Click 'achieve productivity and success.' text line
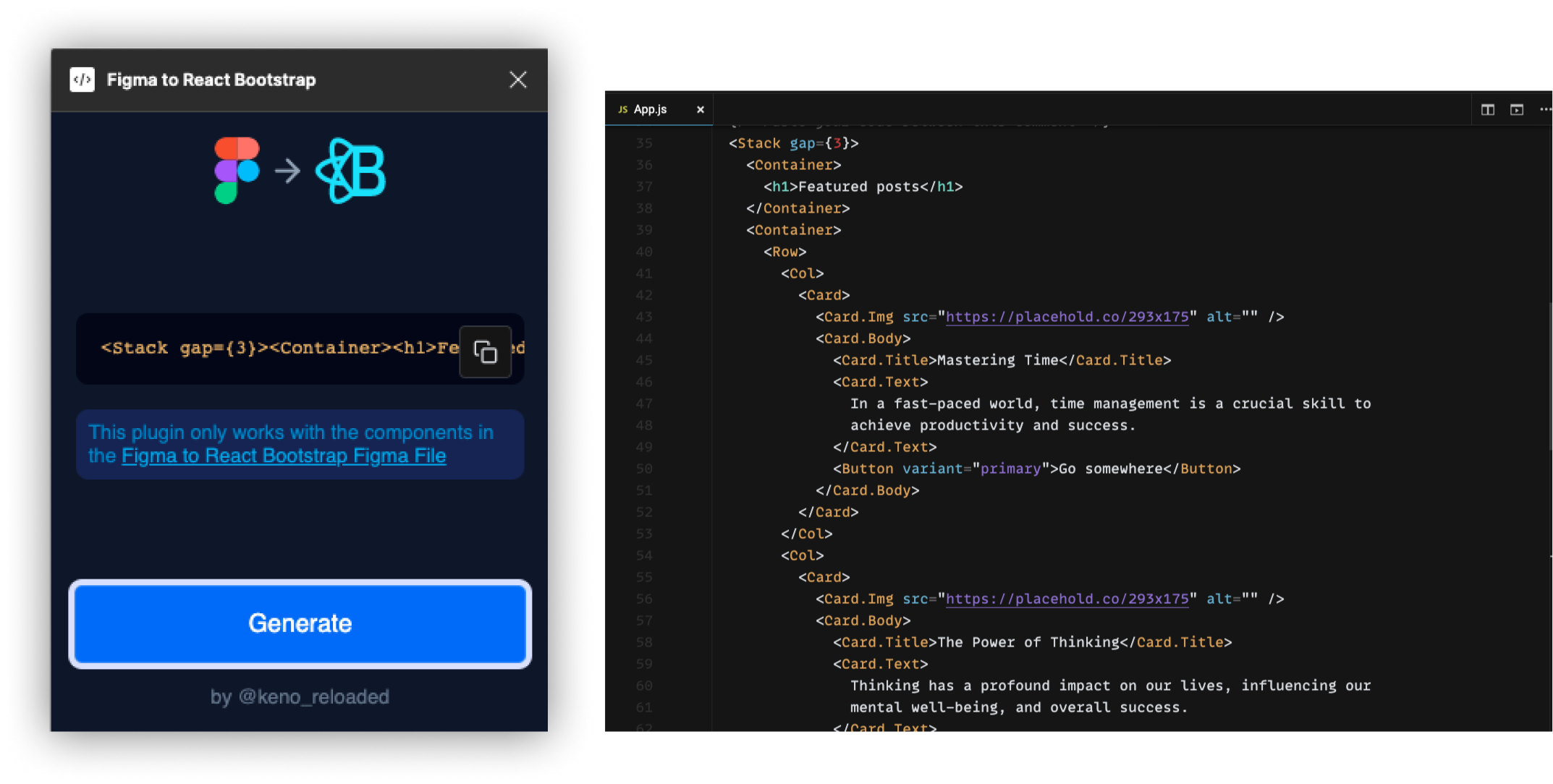The width and height of the screenshot is (1553, 784). (993, 425)
